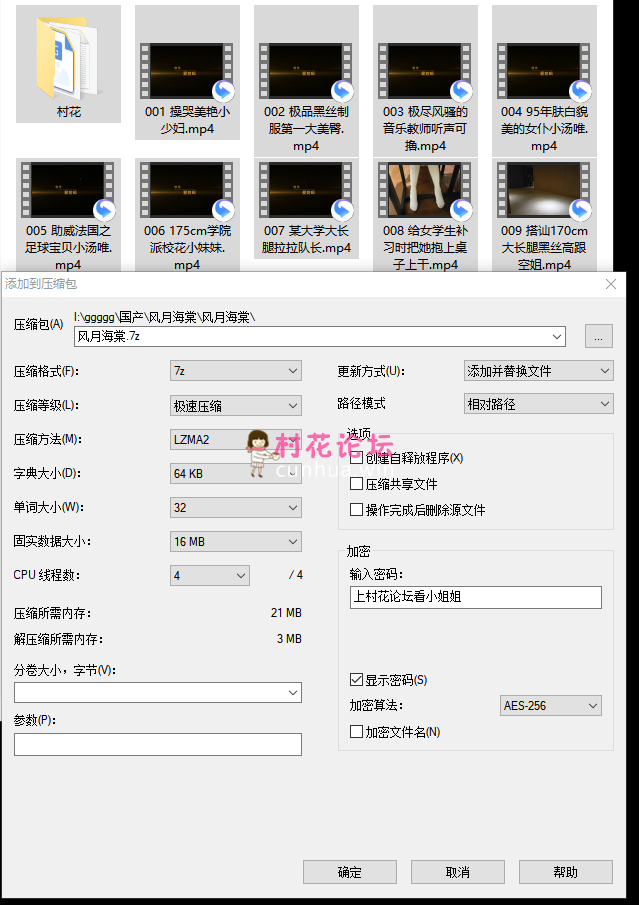Click into the 输入密码 text field
The width and height of the screenshot is (639, 905).
[476, 597]
